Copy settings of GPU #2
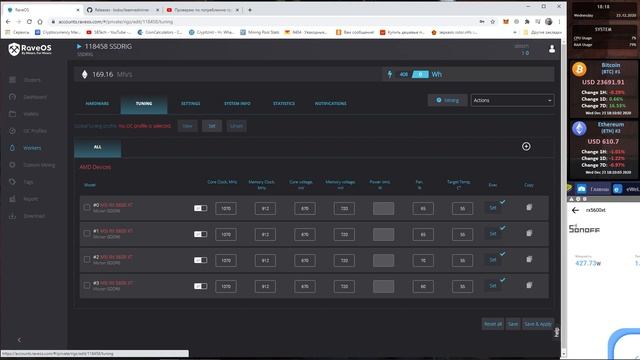The image size is (640, 360). [529, 259]
